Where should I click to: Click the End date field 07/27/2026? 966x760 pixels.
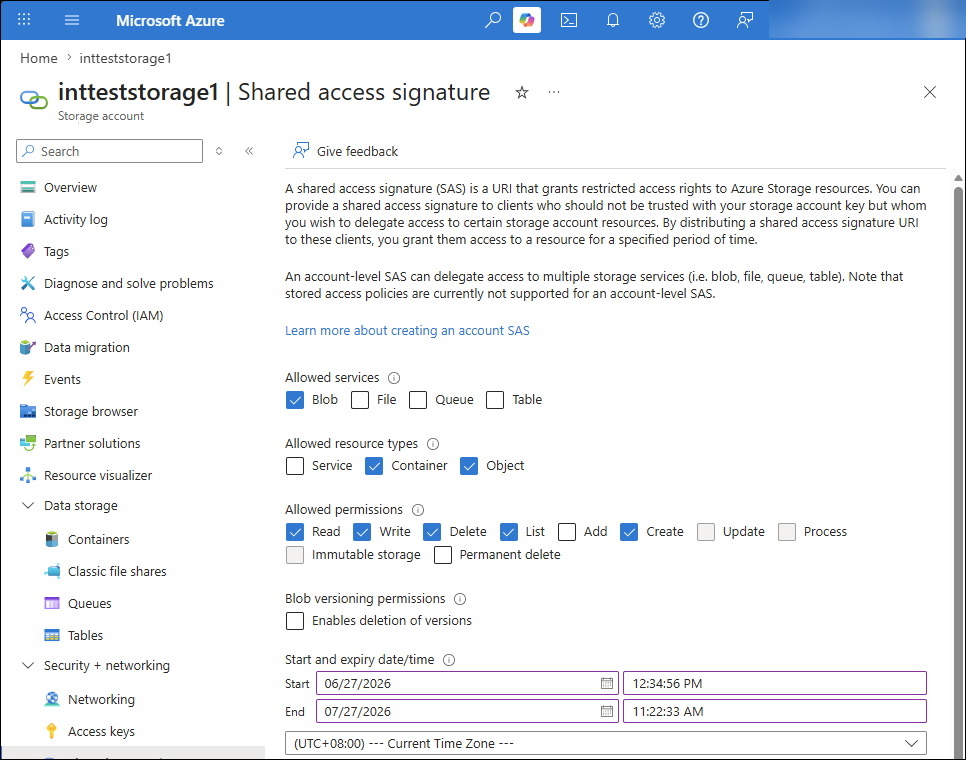click(467, 711)
